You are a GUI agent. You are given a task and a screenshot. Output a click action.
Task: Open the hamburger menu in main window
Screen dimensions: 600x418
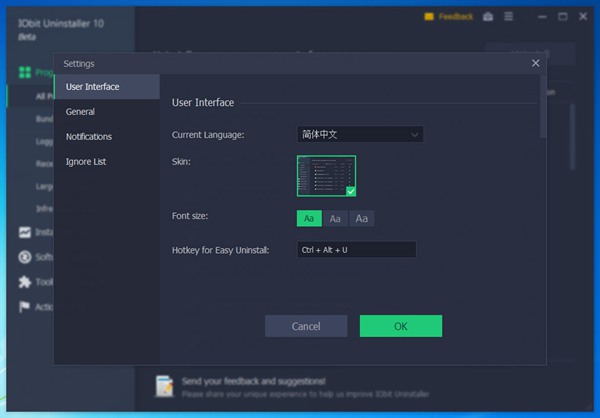coord(509,16)
